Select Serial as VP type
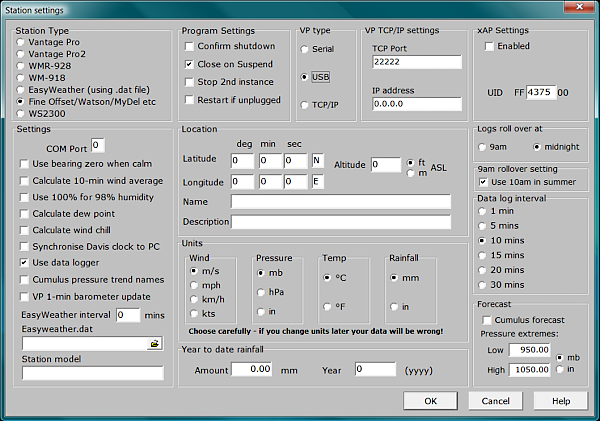The height and width of the screenshot is (421, 600). click(306, 48)
